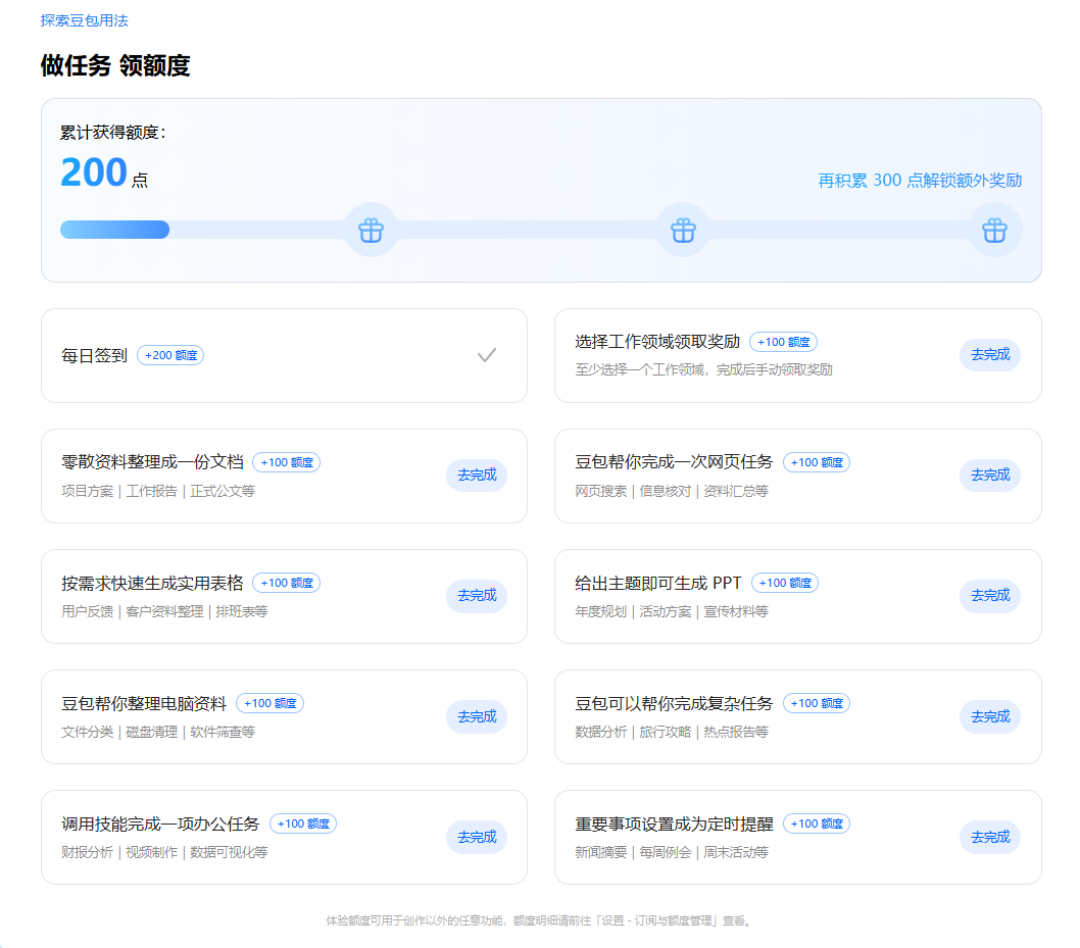1080x948 pixels.
Task: Click the 探索豆包用法 link
Action: pyautogui.click(x=84, y=21)
